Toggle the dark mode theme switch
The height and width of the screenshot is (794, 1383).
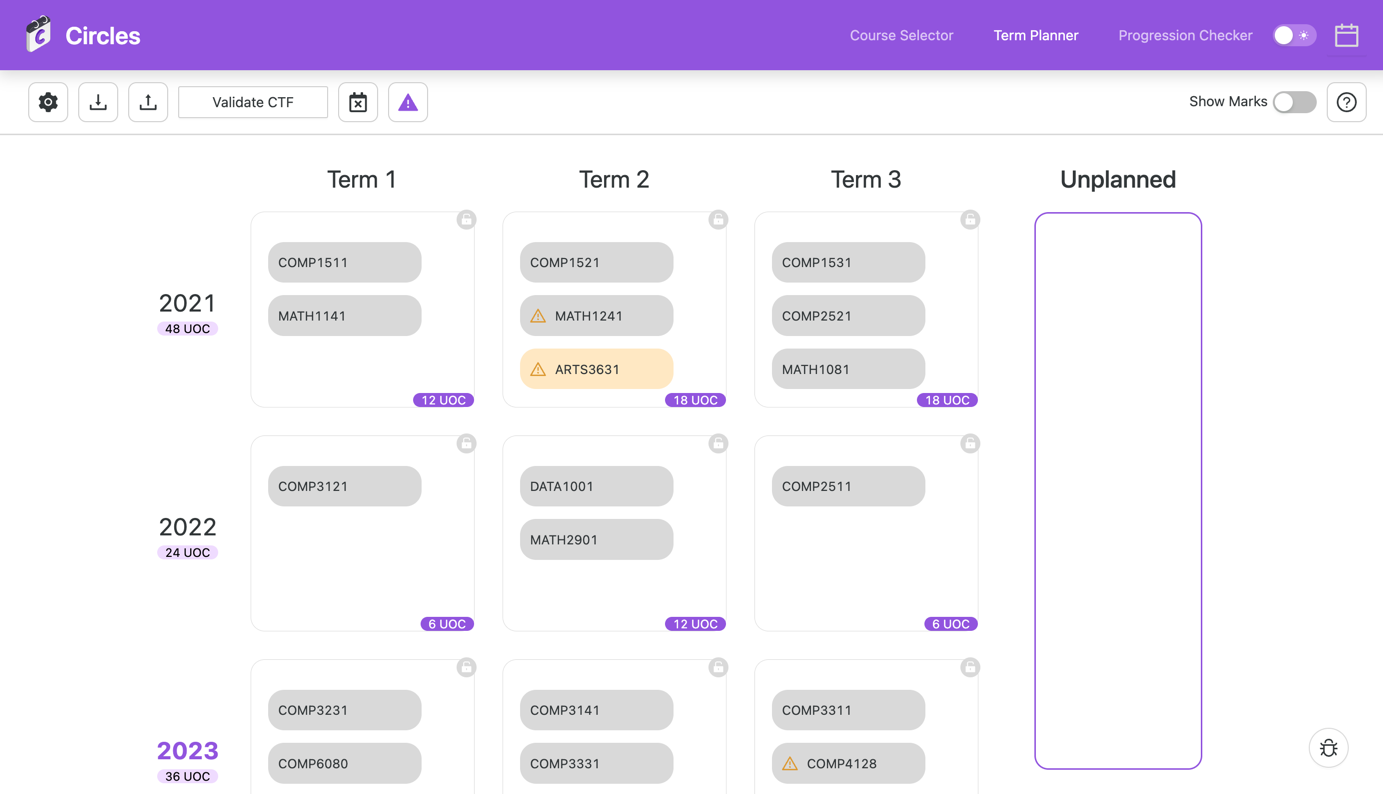[1294, 35]
